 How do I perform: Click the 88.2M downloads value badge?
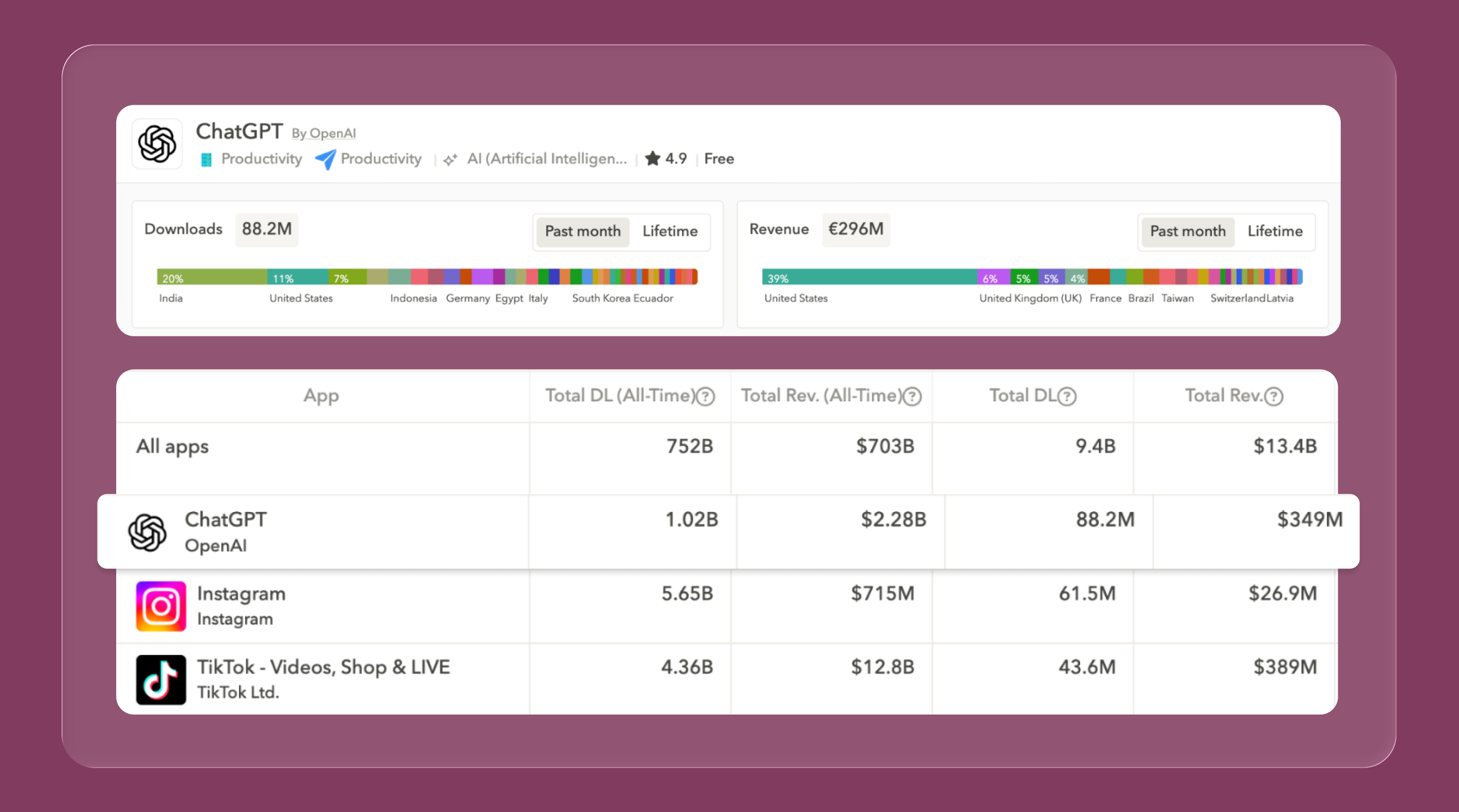point(267,229)
